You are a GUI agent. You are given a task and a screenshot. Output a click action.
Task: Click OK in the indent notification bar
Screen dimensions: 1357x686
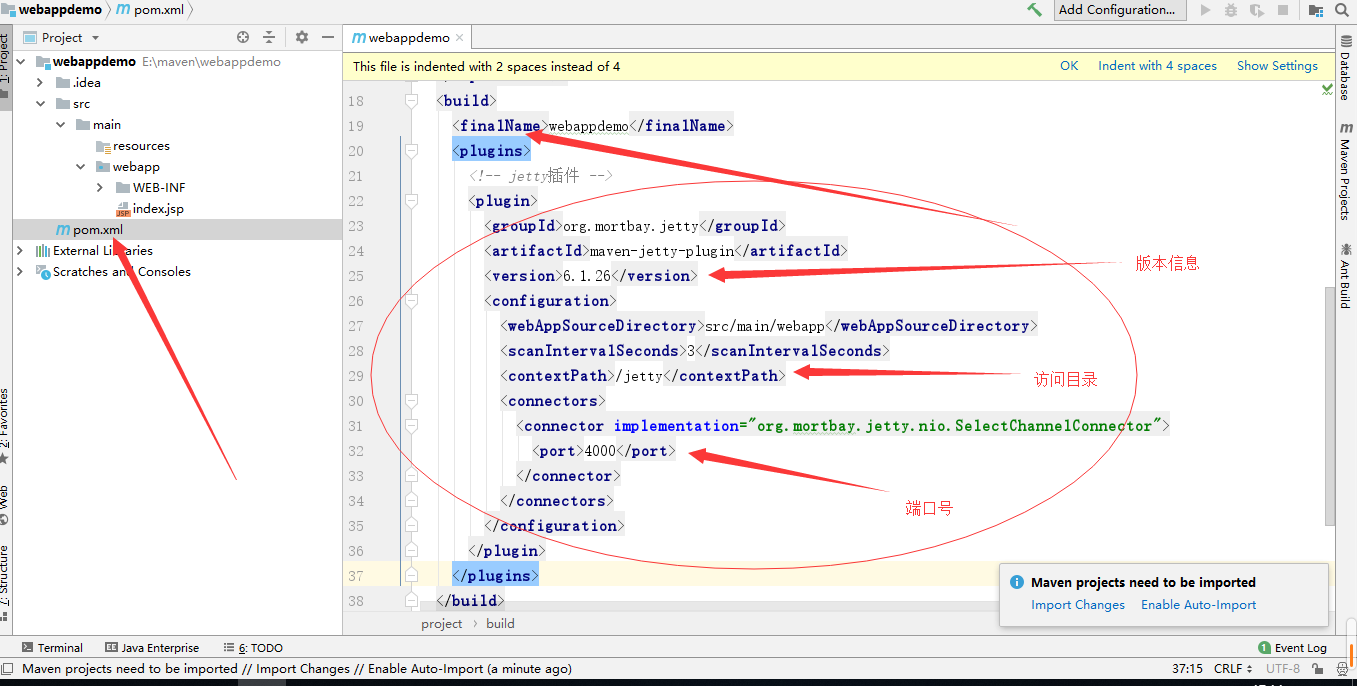coord(1069,66)
